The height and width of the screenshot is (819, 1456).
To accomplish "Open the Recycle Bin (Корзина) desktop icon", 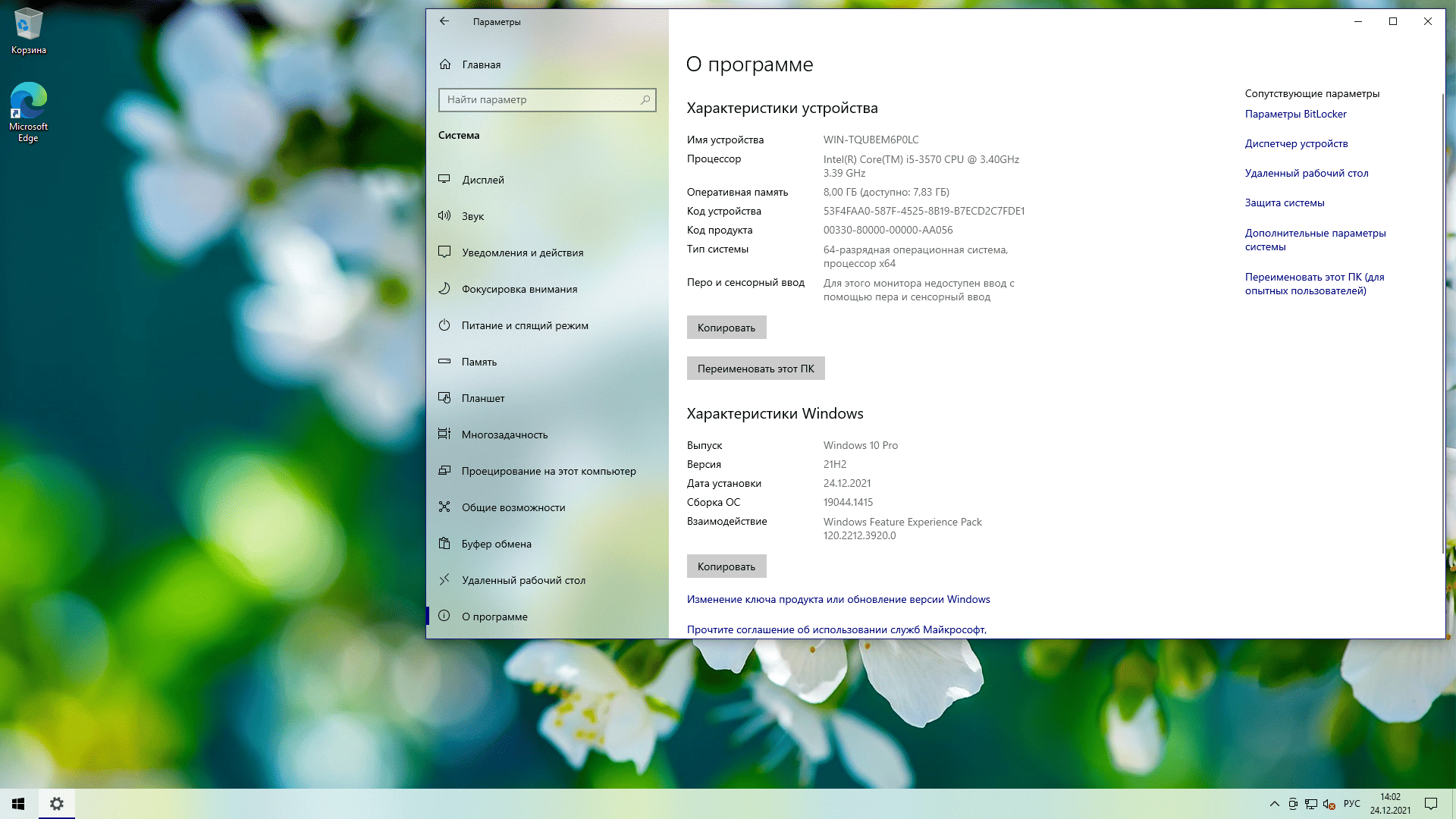I will pos(29,32).
